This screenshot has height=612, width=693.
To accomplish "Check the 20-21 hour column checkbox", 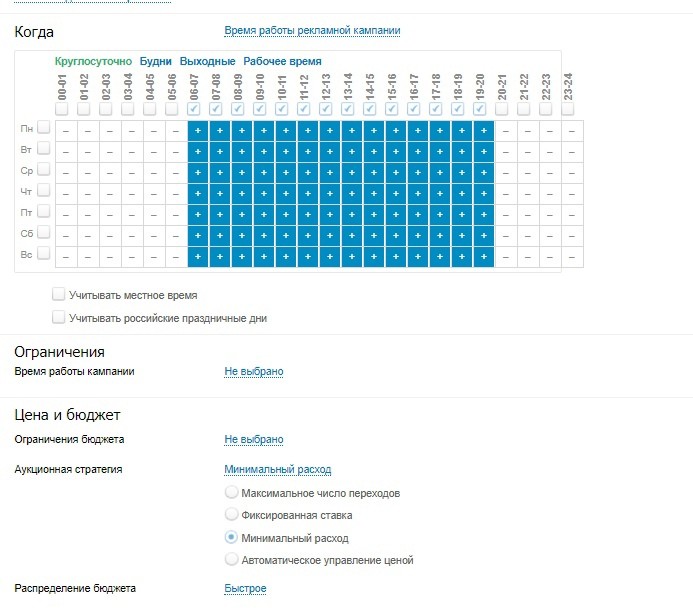I will point(502,109).
